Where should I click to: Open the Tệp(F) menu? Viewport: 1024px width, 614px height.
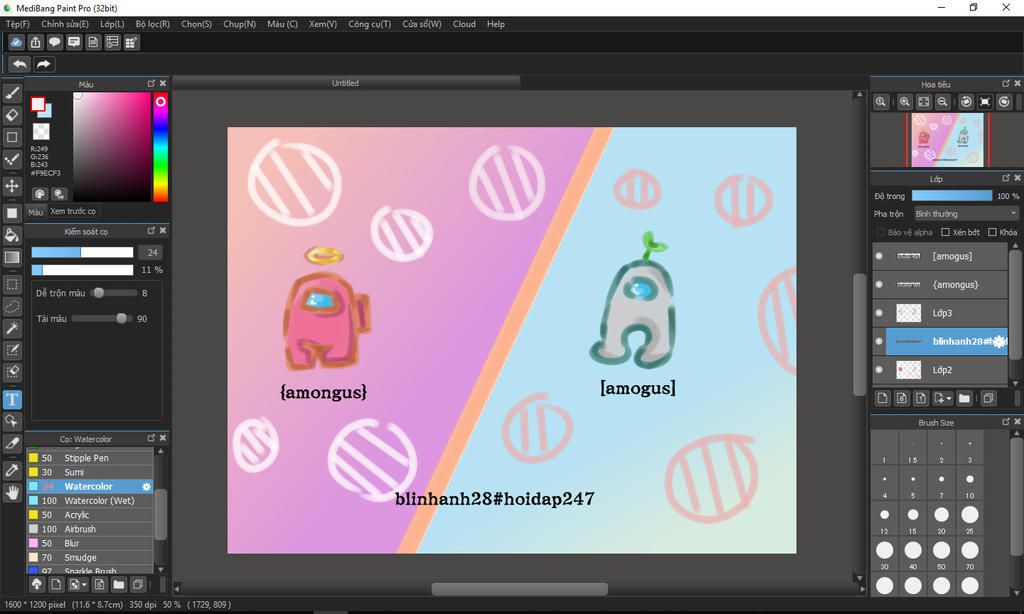[x=18, y=24]
